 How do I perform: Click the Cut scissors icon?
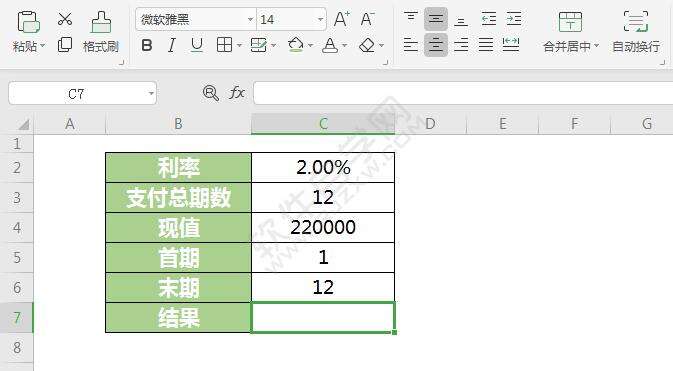click(65, 19)
